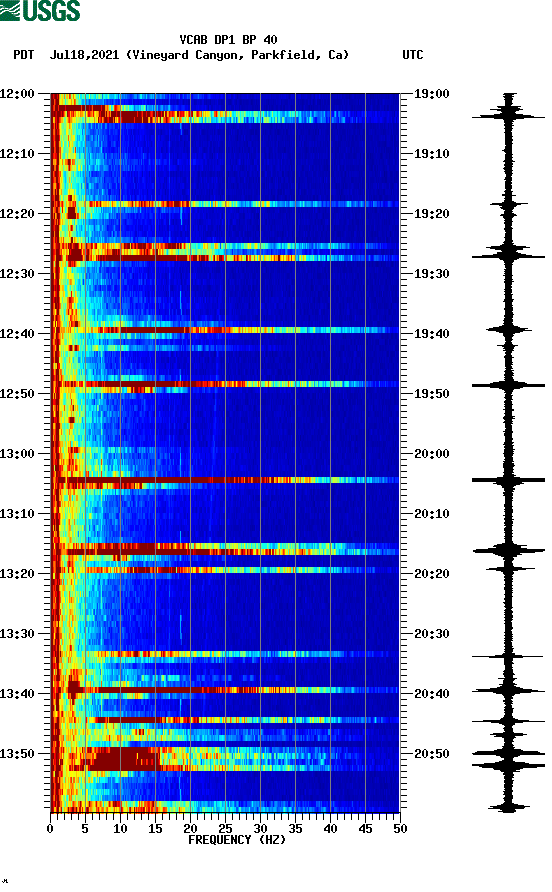Screen dimensions: 552x892
Task: Click the 19:10 UTC time label
Action: point(431,154)
